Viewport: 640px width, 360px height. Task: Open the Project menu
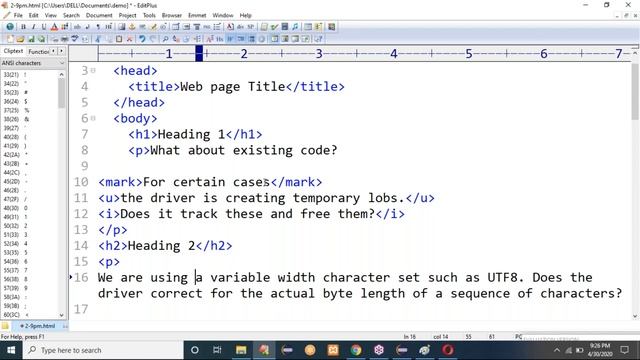tap(127, 15)
